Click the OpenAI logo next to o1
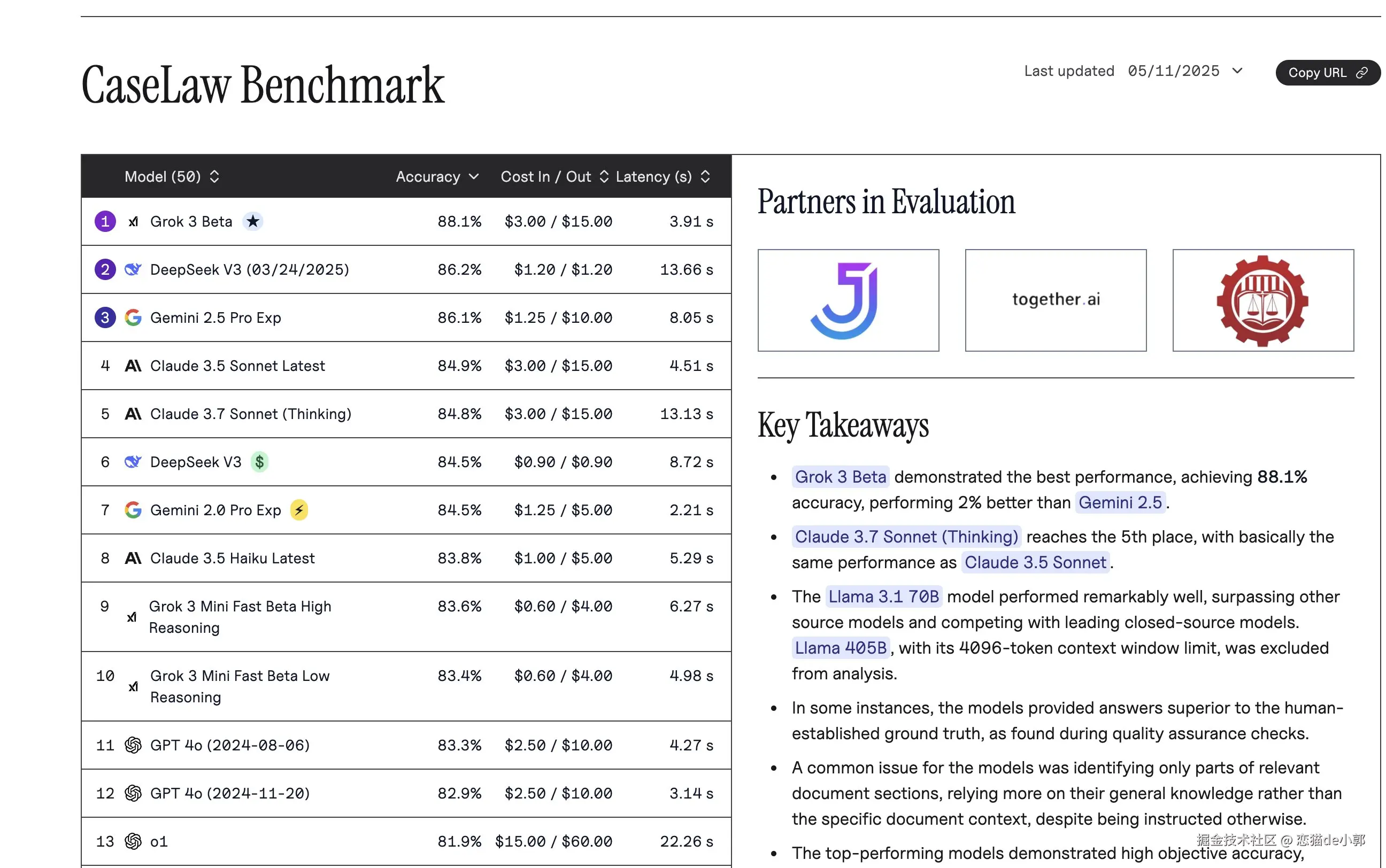 (133, 842)
